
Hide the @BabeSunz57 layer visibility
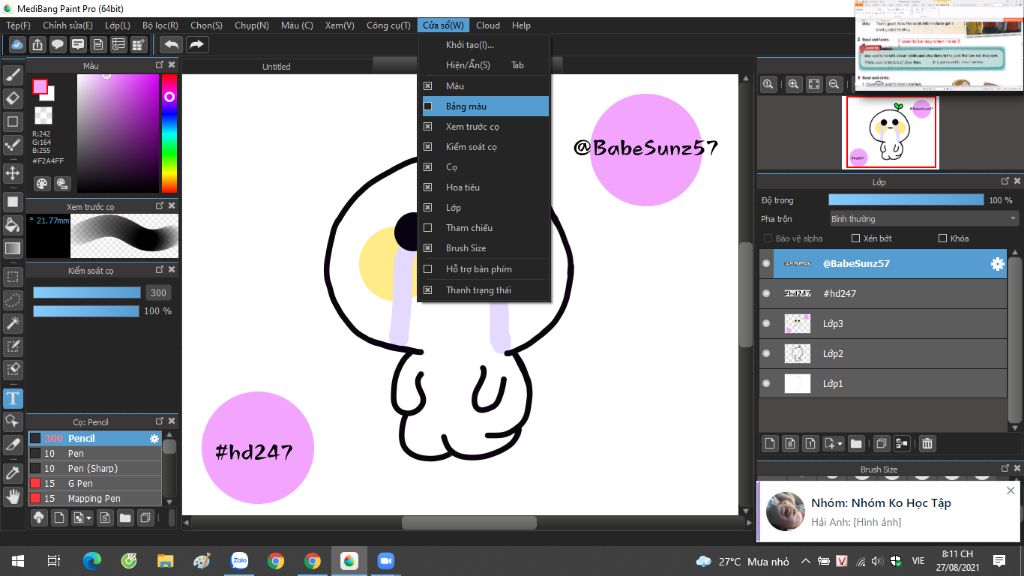766,263
